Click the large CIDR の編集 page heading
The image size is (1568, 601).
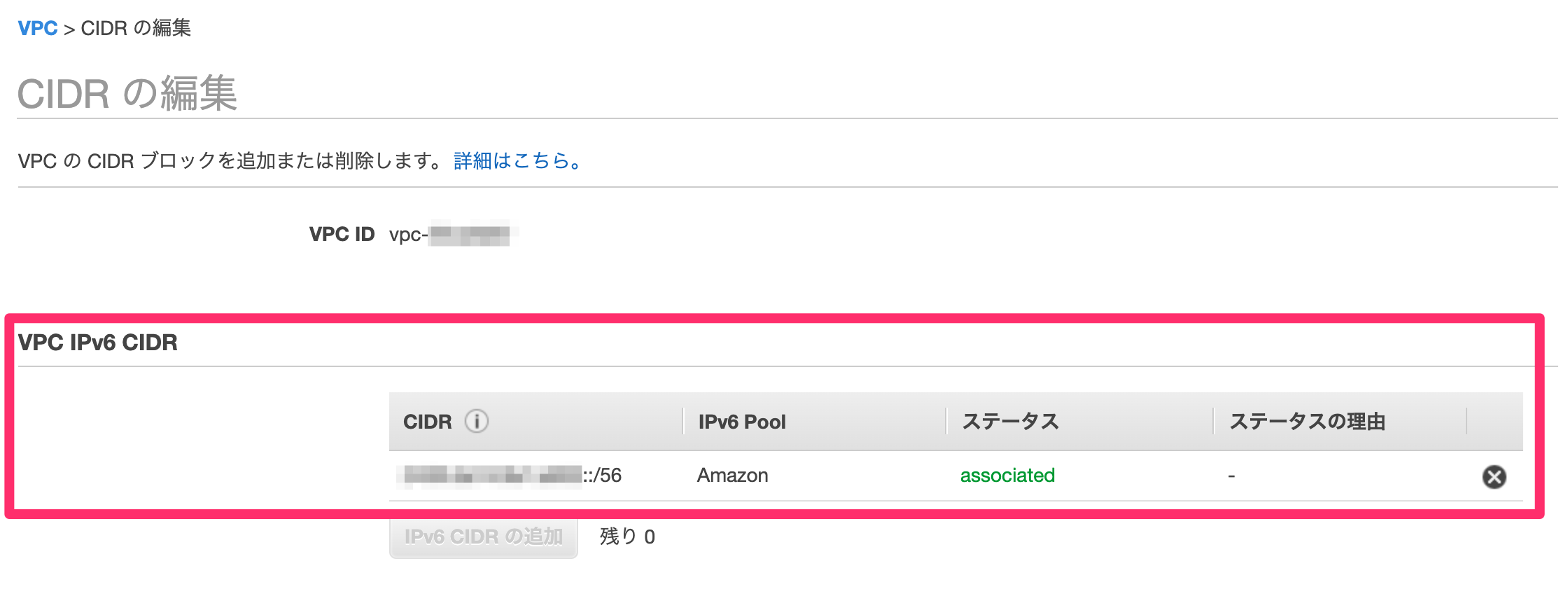pyautogui.click(x=127, y=94)
